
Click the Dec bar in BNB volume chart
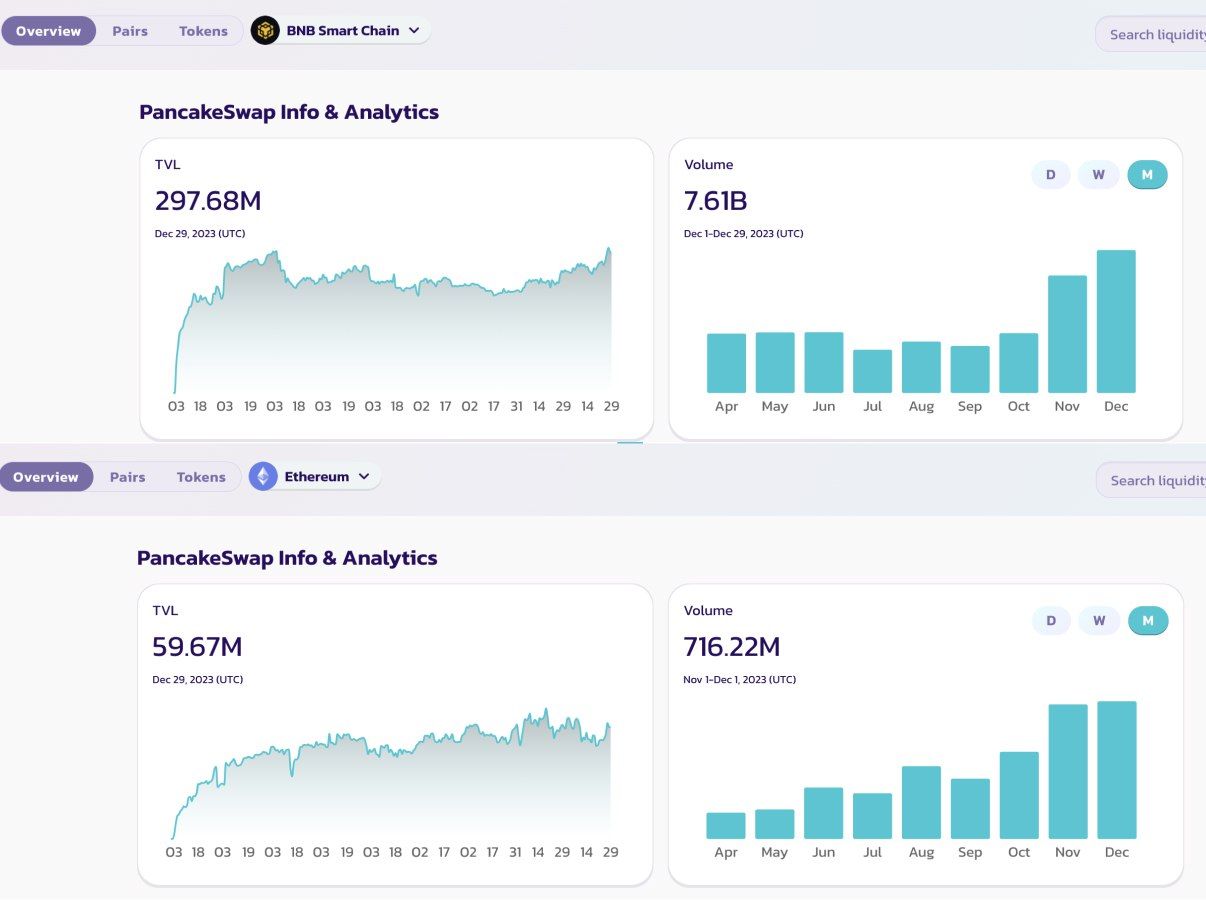click(1116, 322)
